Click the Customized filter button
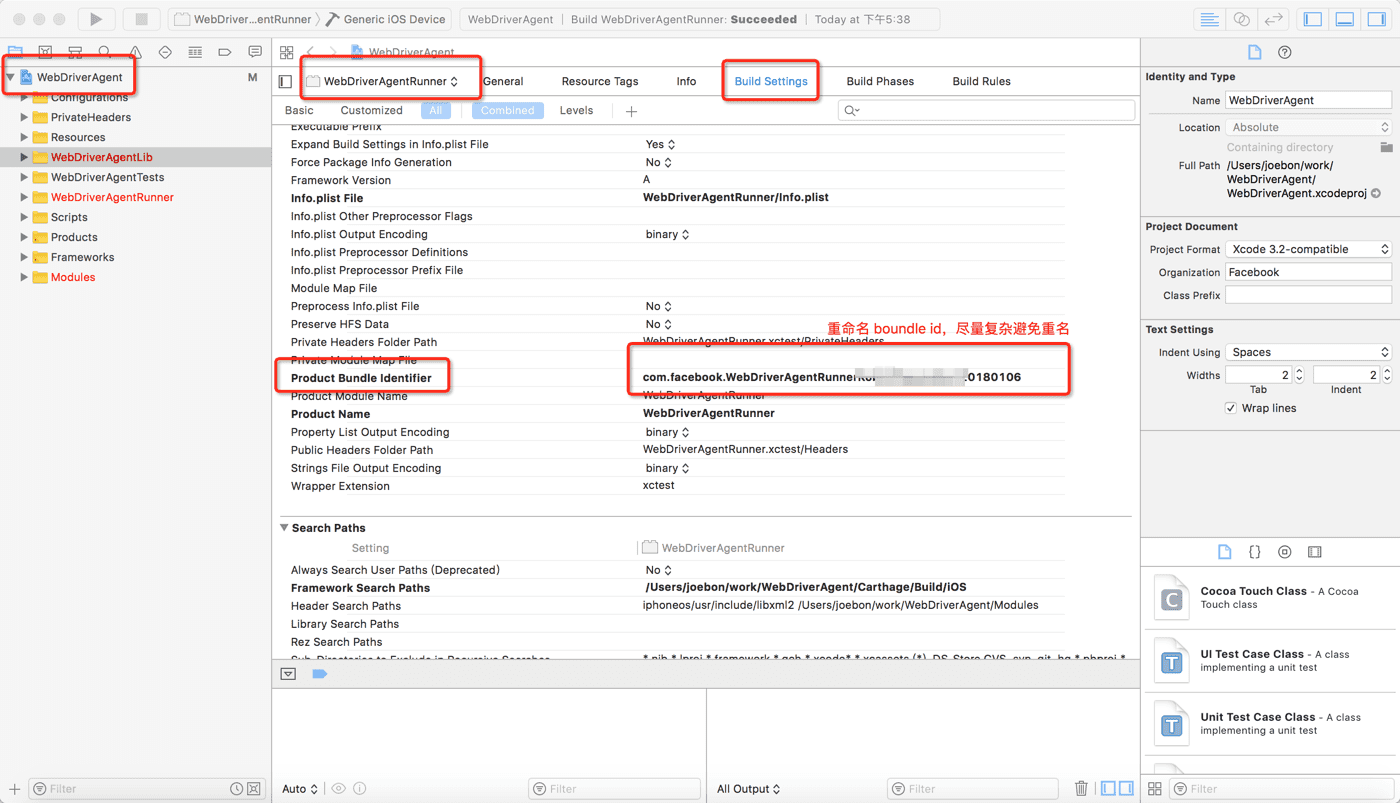1400x803 pixels. (371, 110)
